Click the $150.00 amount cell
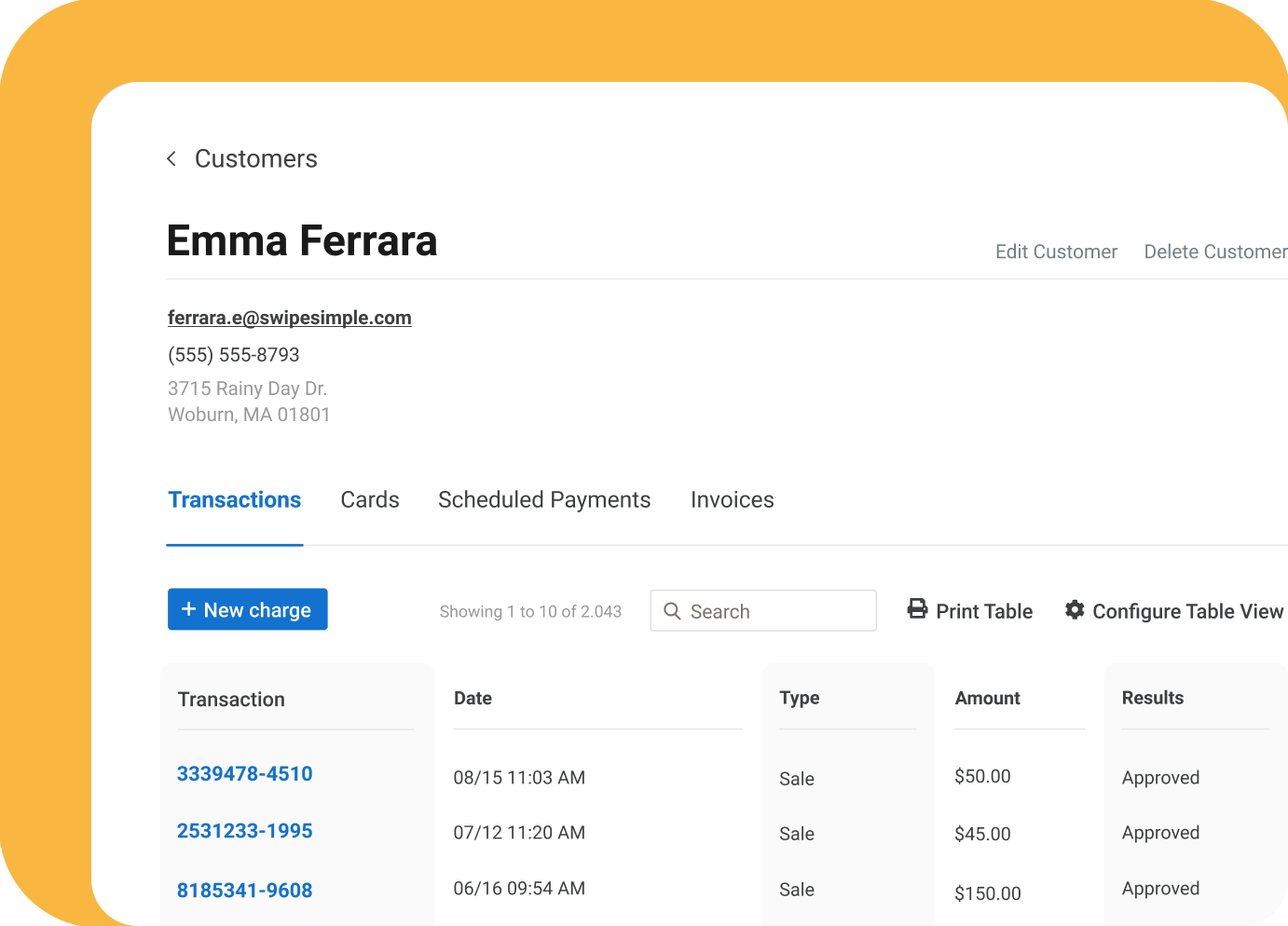 988,894
